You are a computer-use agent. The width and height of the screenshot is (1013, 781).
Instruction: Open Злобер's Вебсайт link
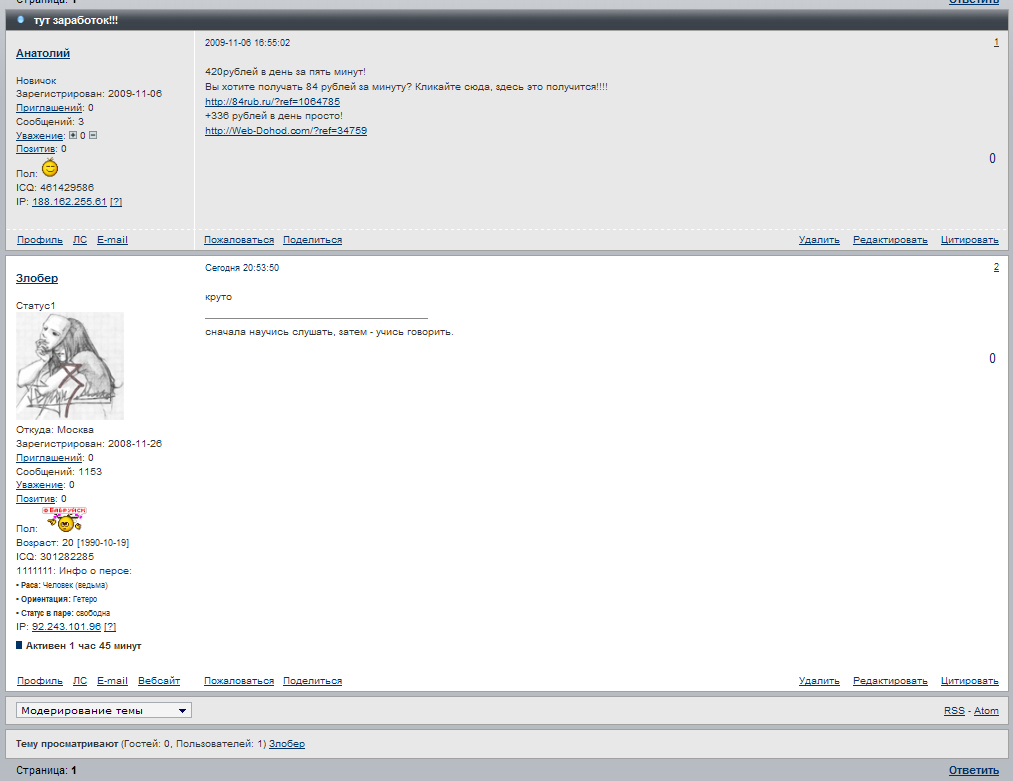coord(159,681)
